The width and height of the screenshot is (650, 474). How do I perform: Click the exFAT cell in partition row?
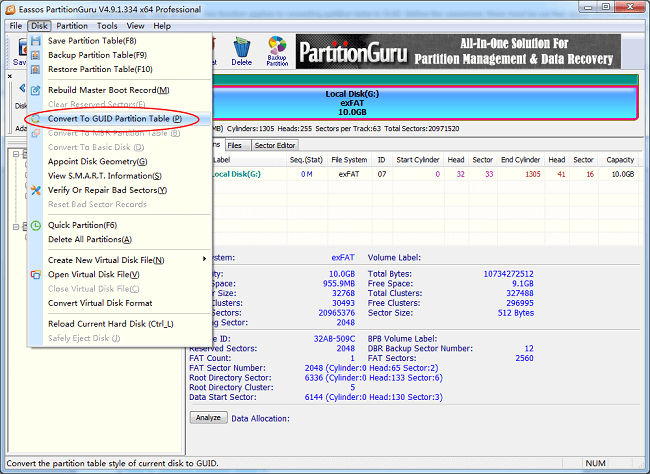click(x=349, y=174)
